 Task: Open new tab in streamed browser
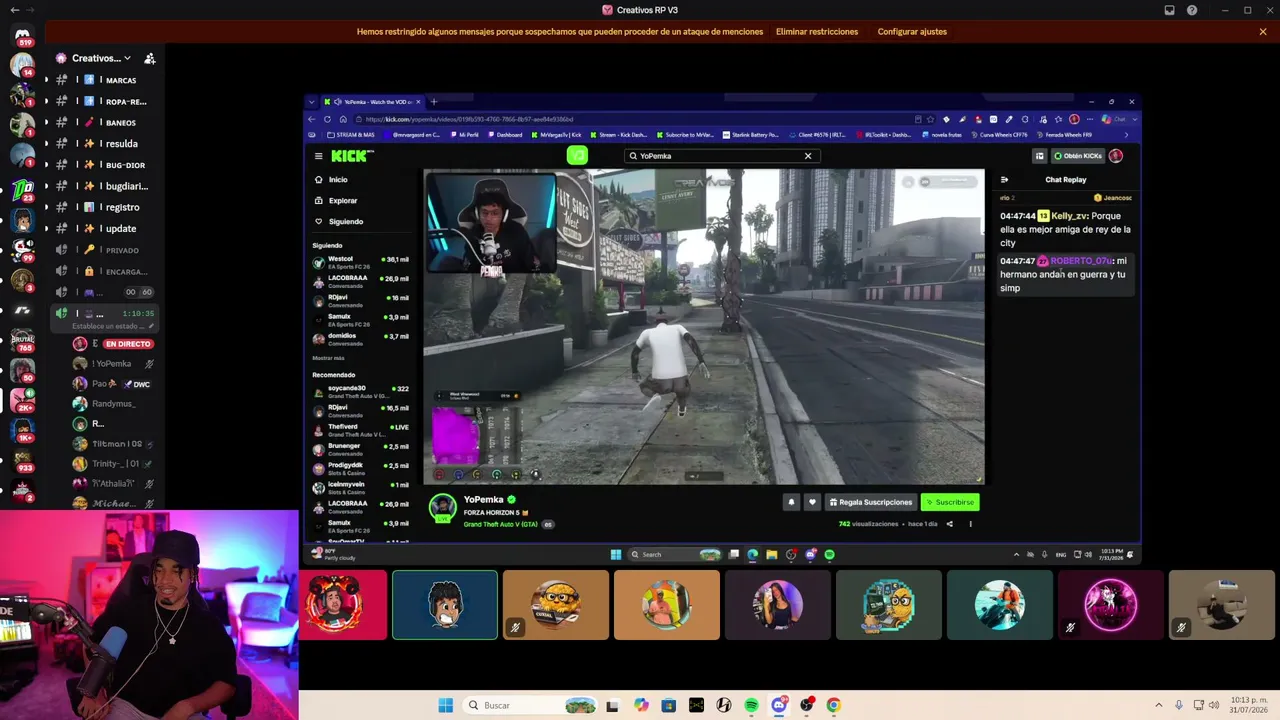tap(434, 101)
